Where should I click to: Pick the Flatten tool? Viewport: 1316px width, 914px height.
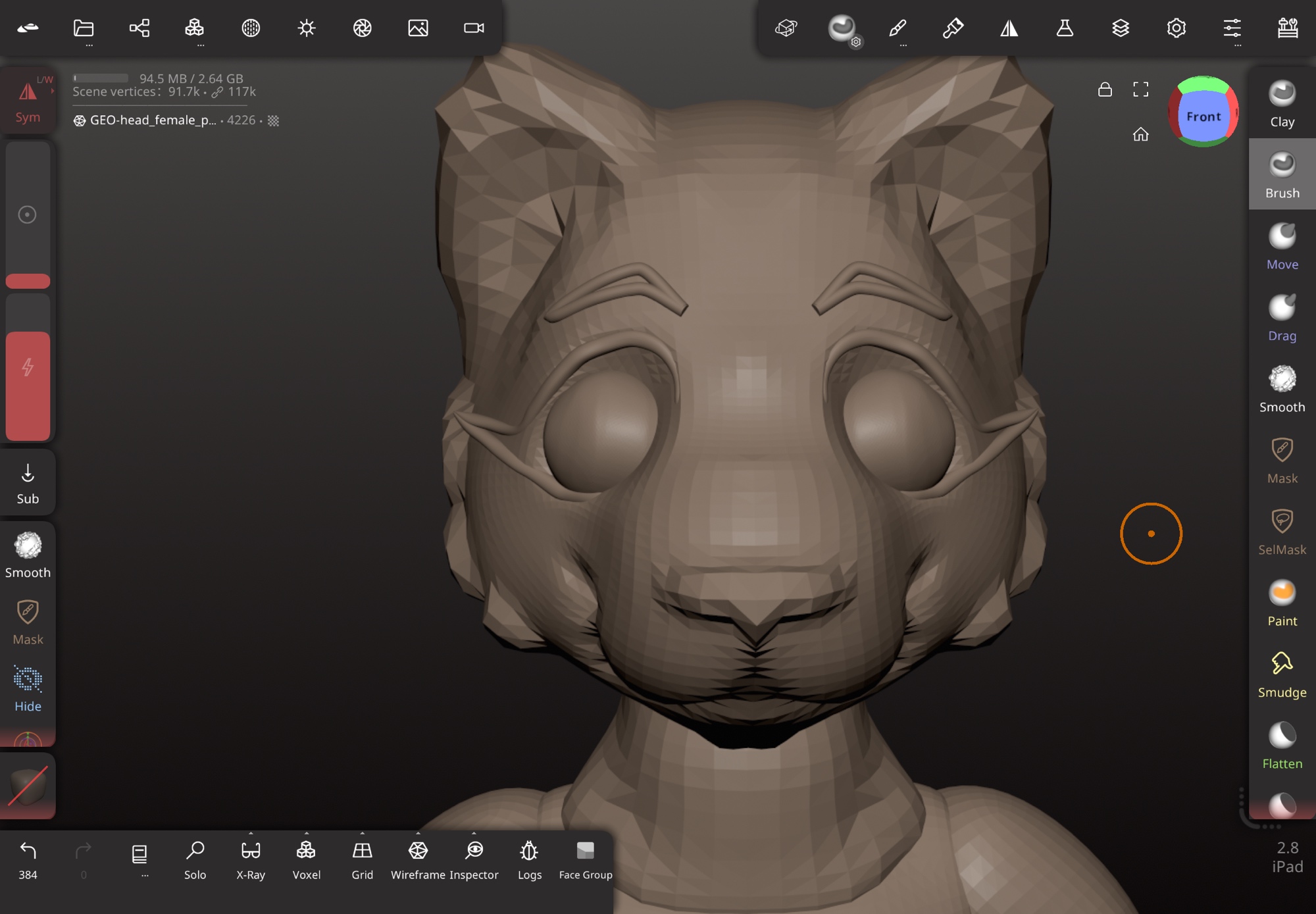[1281, 746]
